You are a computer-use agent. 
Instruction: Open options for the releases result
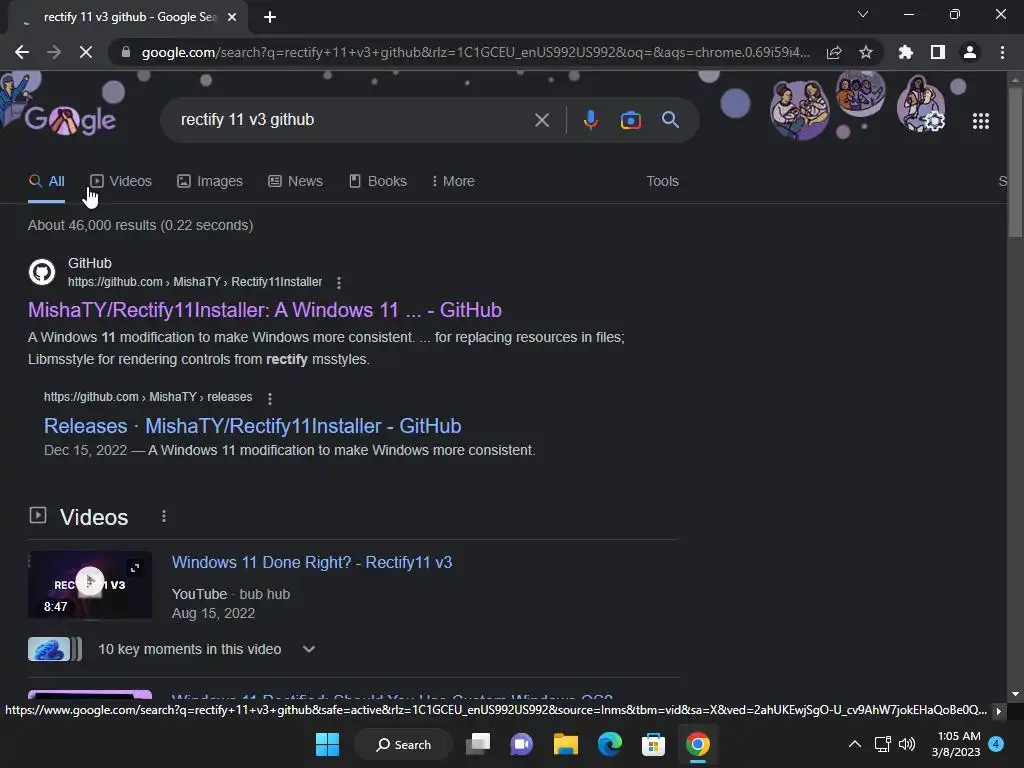click(x=270, y=398)
